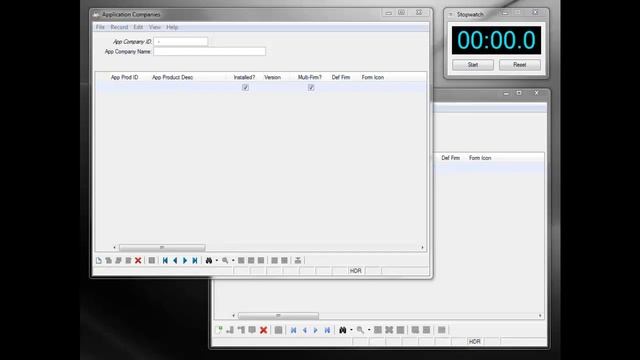The image size is (640, 360).
Task: Open dropdown arrow beside magnifier in Application Companies
Action: pyautogui.click(x=233, y=260)
